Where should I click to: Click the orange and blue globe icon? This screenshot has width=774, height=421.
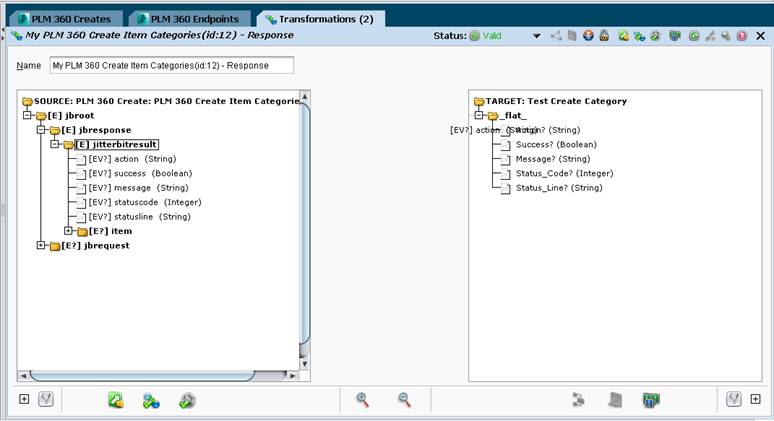(x=588, y=36)
